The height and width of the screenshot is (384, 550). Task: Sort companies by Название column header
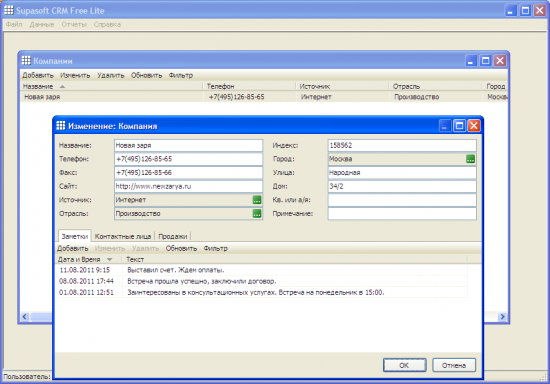112,86
